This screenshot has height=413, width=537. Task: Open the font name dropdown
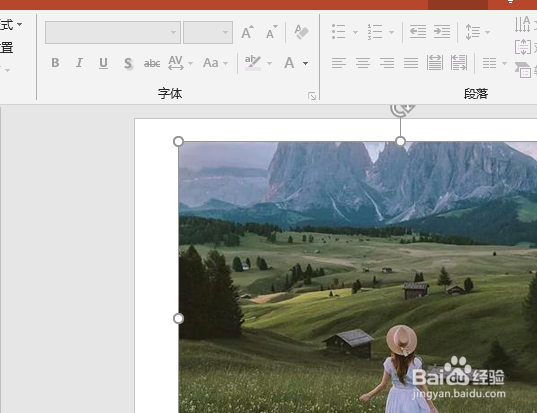click(174, 33)
